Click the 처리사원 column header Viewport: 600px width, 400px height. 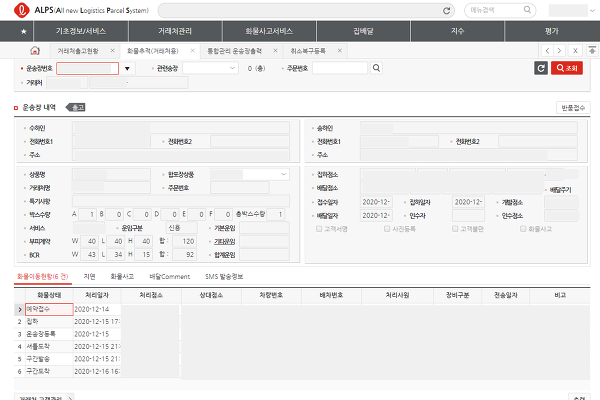(397, 295)
